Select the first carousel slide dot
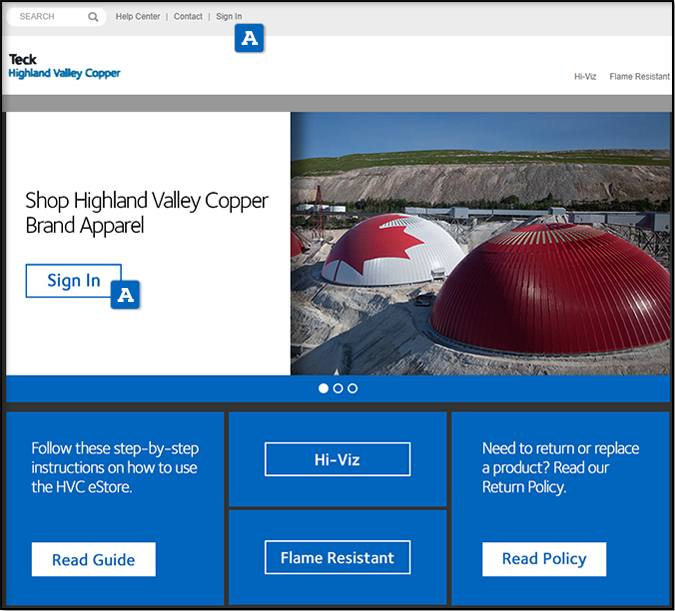This screenshot has height=611, width=675. [x=323, y=388]
